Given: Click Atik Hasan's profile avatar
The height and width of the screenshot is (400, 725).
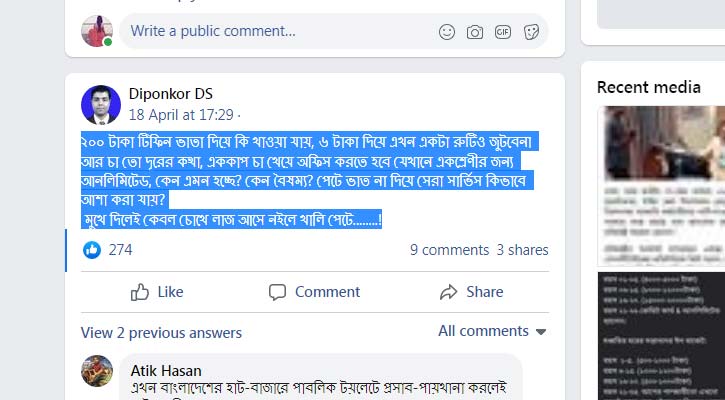Looking at the screenshot, I should point(97,371).
